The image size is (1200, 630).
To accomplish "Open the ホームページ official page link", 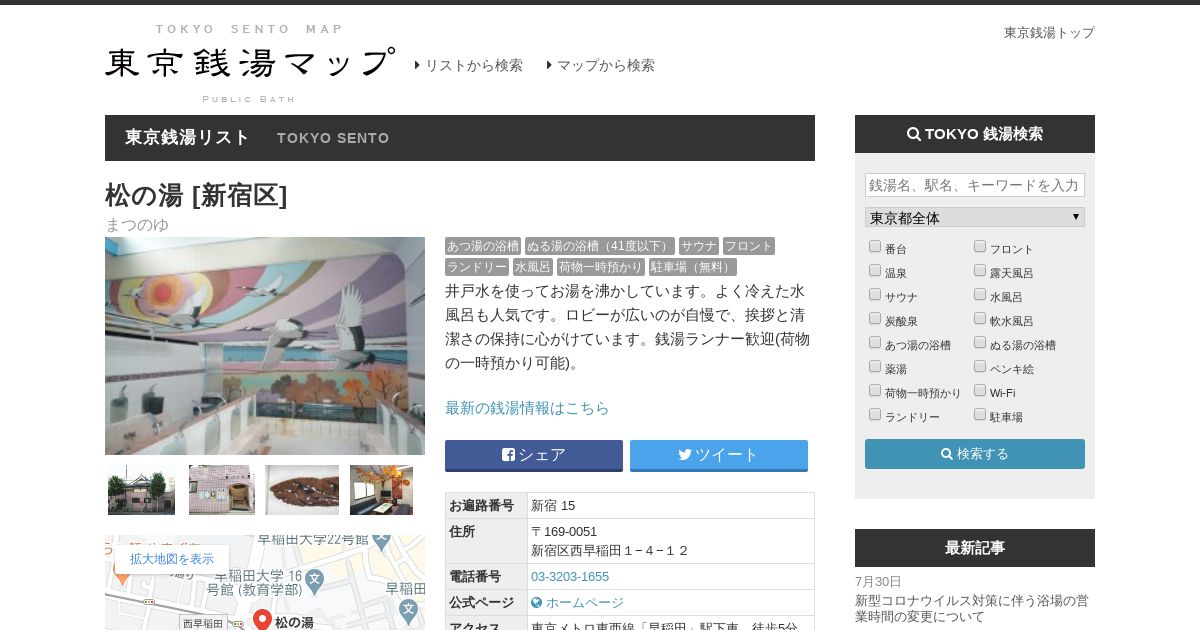I will coord(577,603).
